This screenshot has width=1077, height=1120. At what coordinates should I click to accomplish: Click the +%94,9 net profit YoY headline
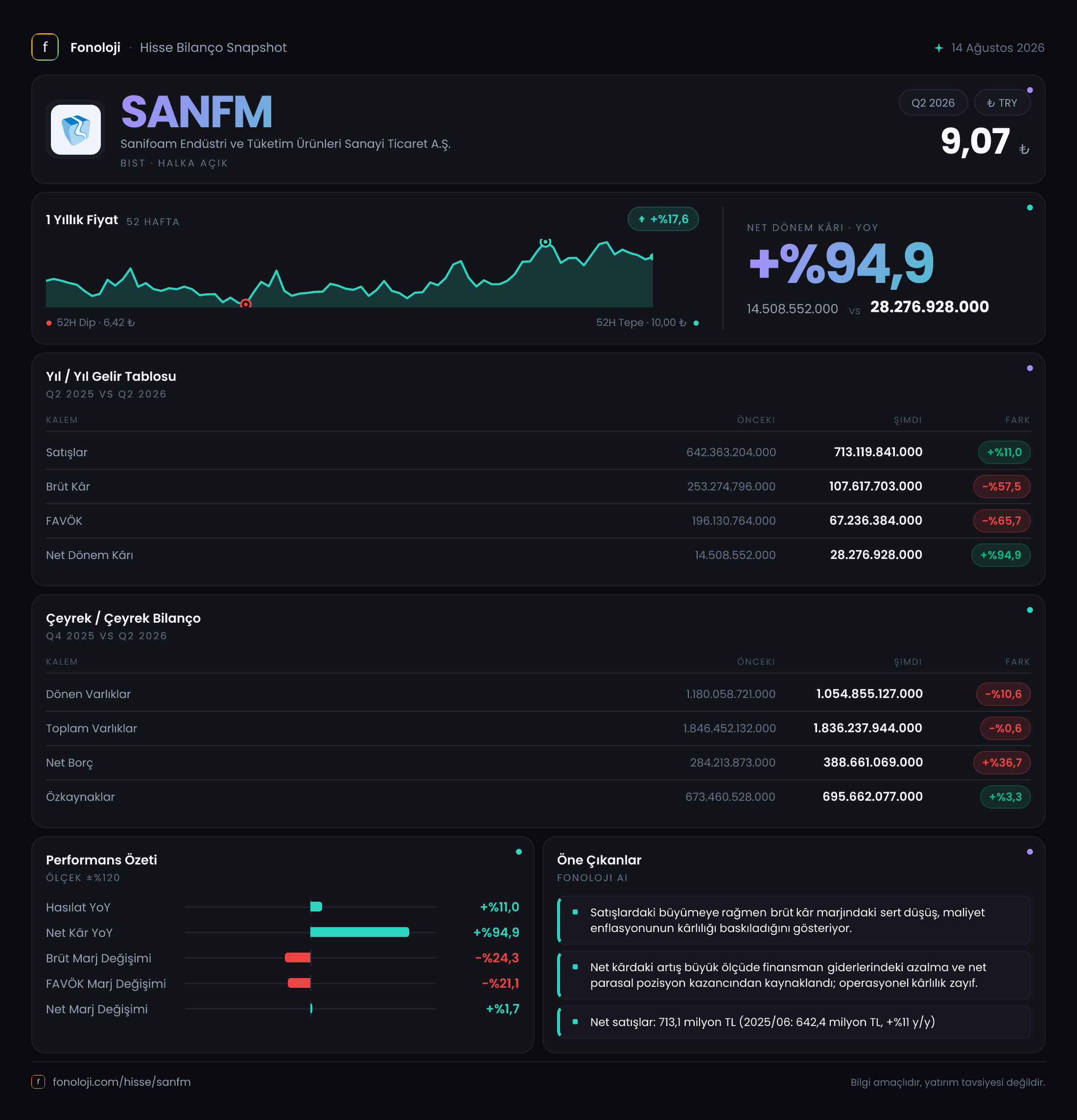[x=841, y=263]
